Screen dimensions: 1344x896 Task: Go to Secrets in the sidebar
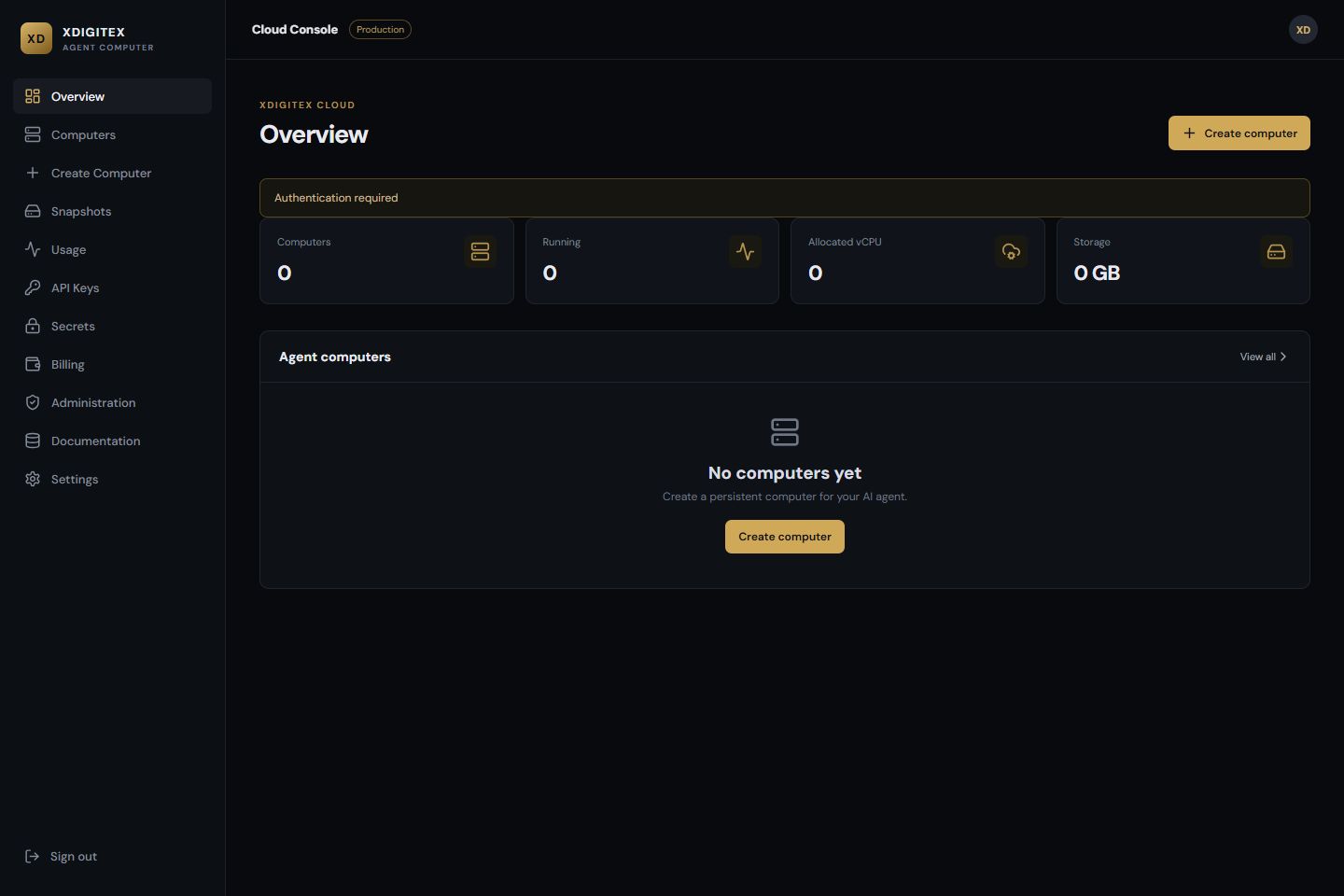(113, 326)
